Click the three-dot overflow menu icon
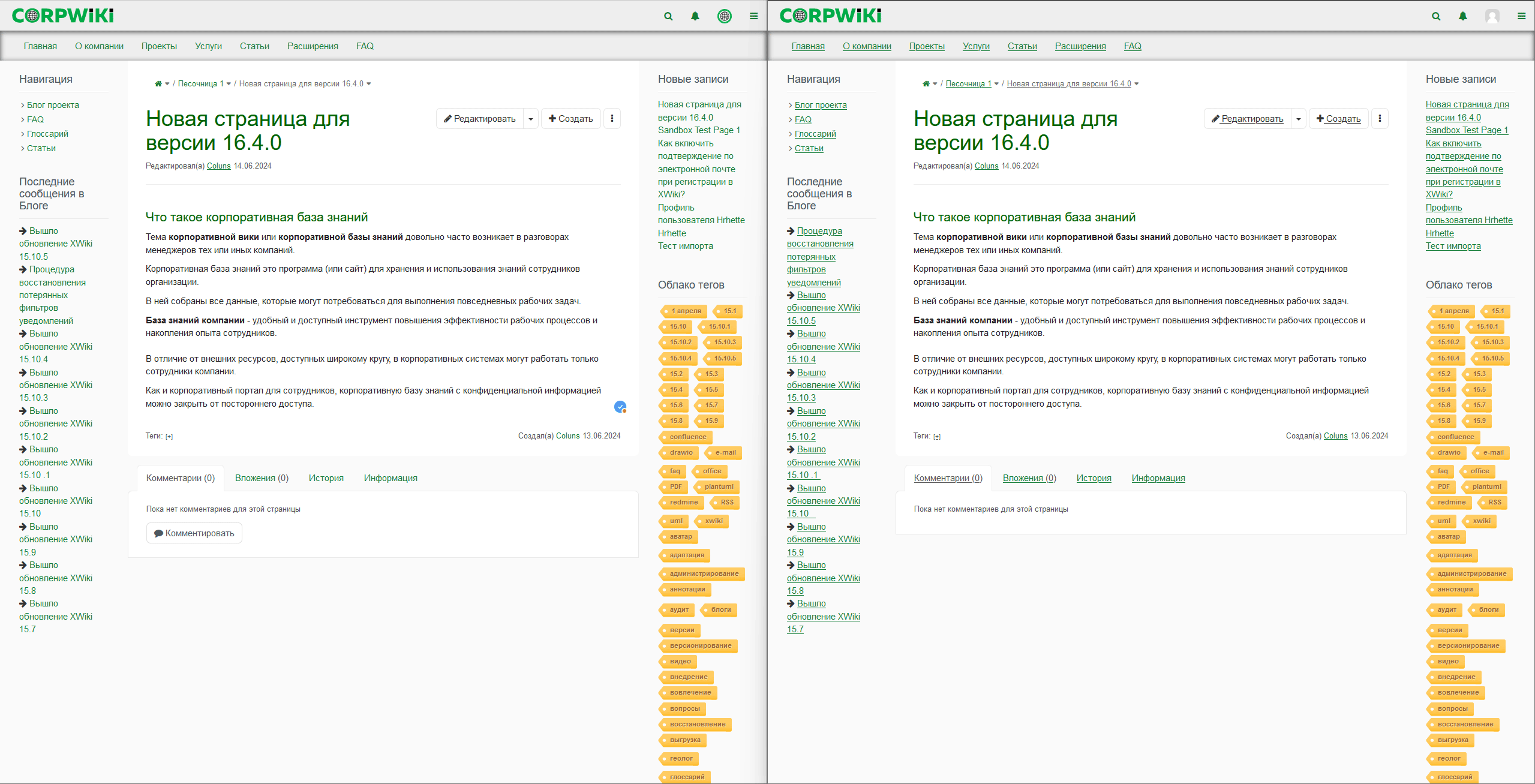1535x784 pixels. click(x=612, y=118)
